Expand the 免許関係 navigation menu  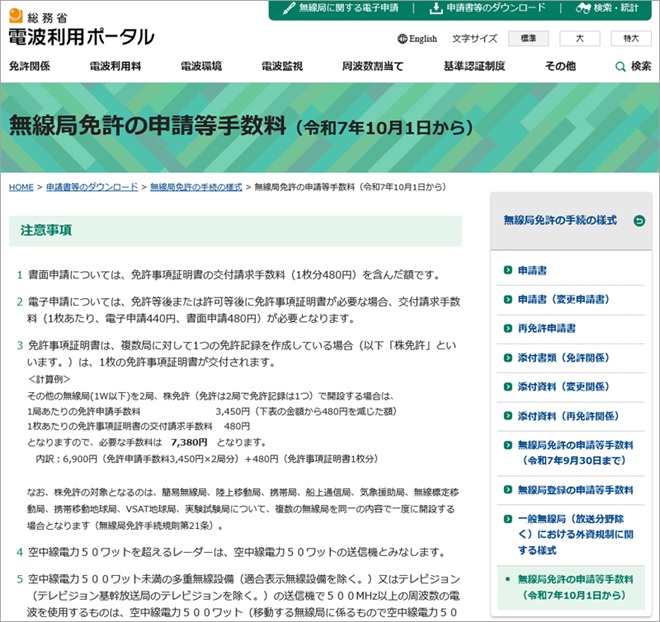click(x=30, y=66)
